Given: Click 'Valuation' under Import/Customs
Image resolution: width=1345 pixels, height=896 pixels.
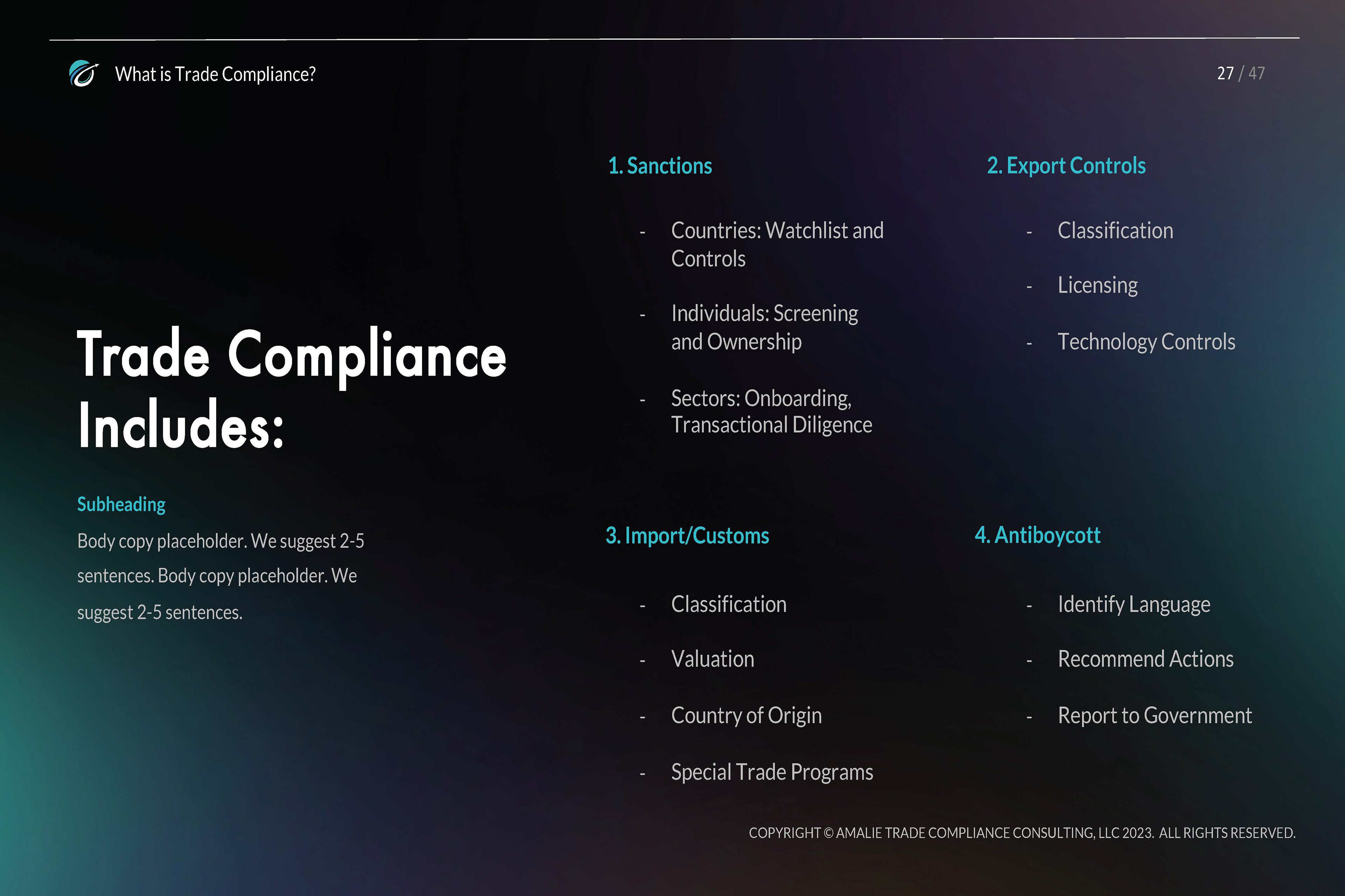Looking at the screenshot, I should 712,659.
